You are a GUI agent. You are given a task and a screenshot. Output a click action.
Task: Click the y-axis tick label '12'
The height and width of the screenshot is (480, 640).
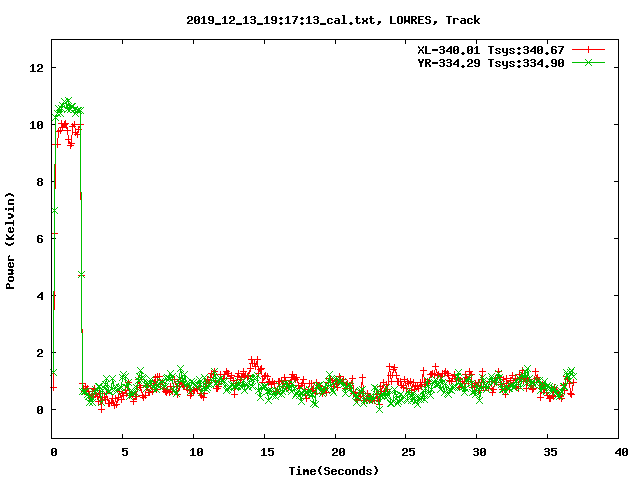click(x=37, y=68)
